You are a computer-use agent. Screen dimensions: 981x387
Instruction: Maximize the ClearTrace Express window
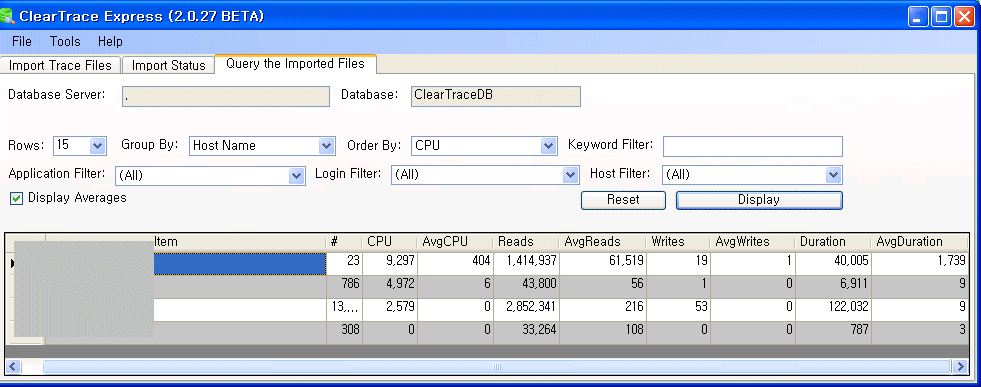point(940,16)
